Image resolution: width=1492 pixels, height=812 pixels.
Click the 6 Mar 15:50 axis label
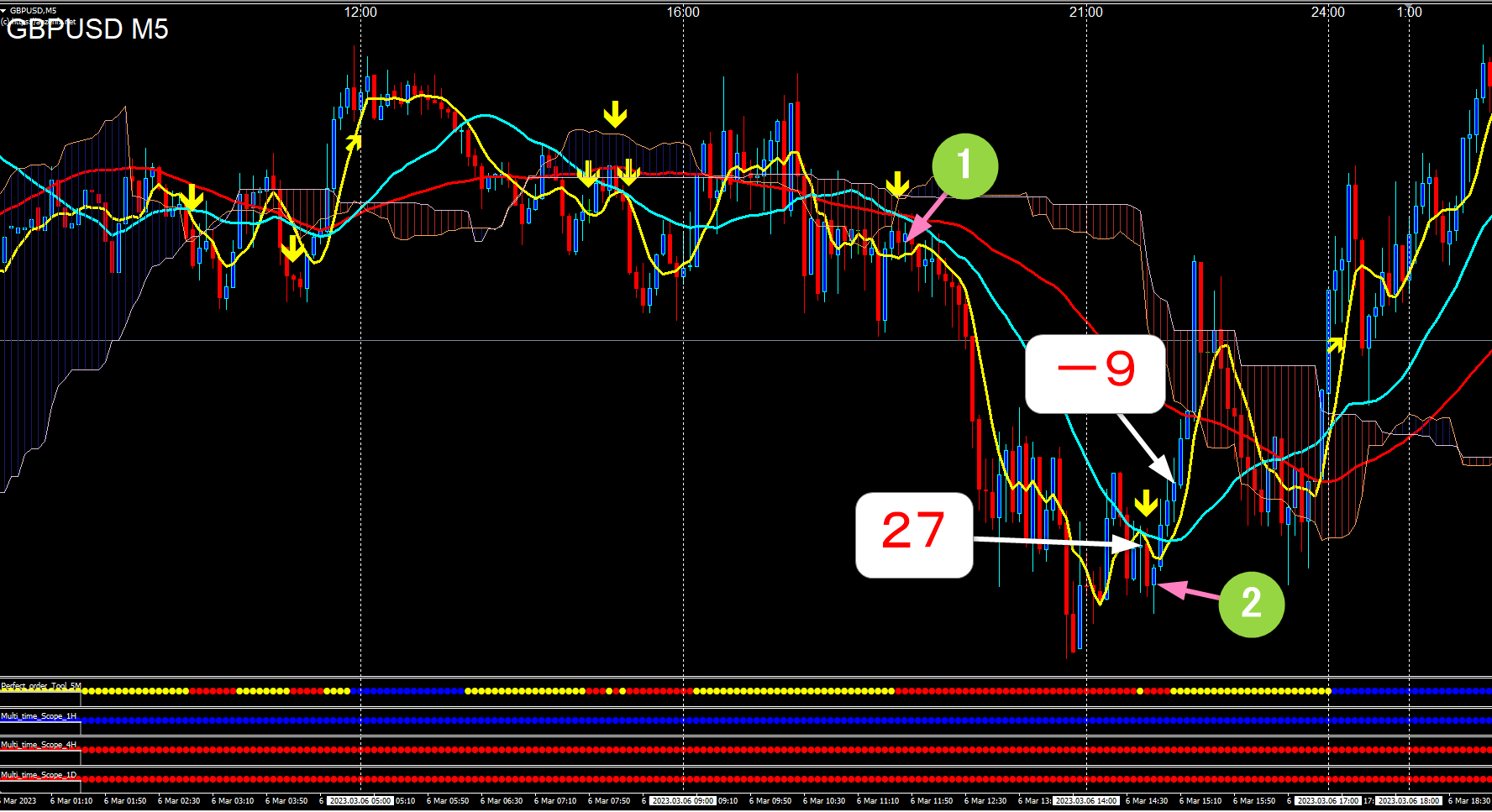click(1254, 801)
